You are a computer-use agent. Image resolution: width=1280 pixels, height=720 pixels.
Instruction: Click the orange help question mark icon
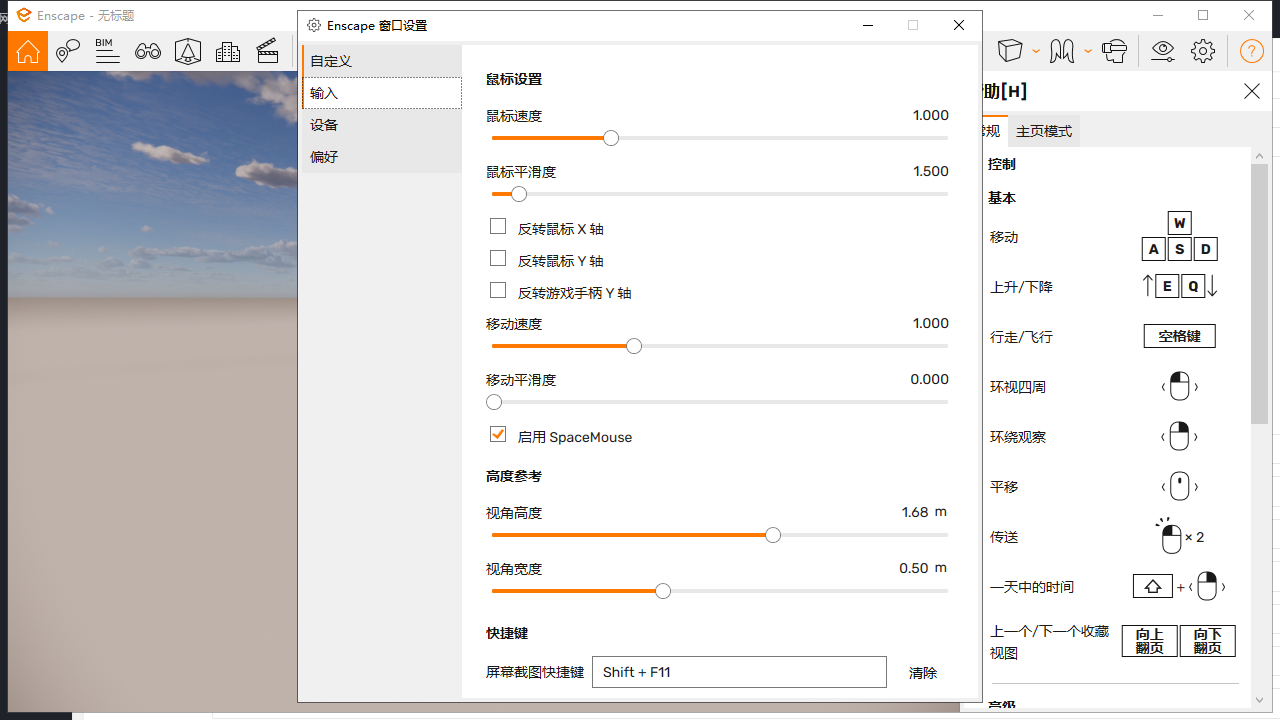(x=1252, y=51)
